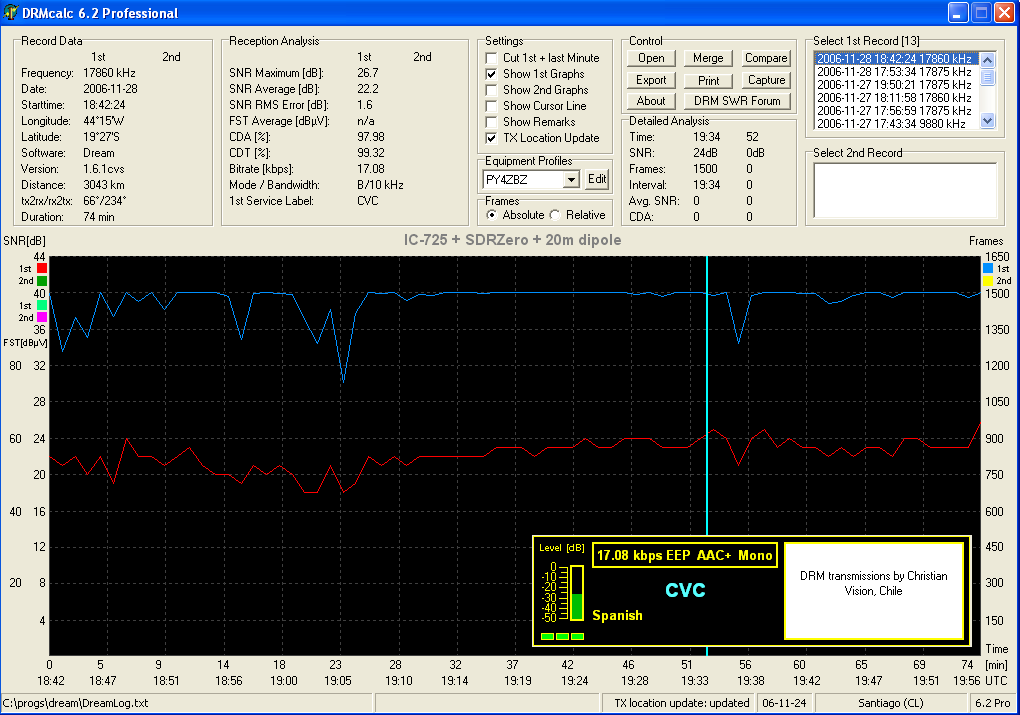The height and width of the screenshot is (715, 1020).
Task: Select the Relative frames radio button
Action: click(x=555, y=215)
